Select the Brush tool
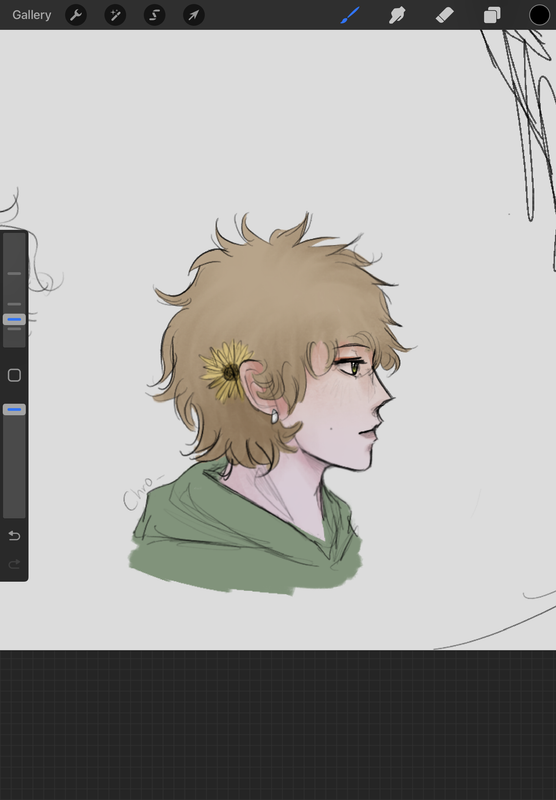Image resolution: width=556 pixels, height=800 pixels. pyautogui.click(x=350, y=15)
